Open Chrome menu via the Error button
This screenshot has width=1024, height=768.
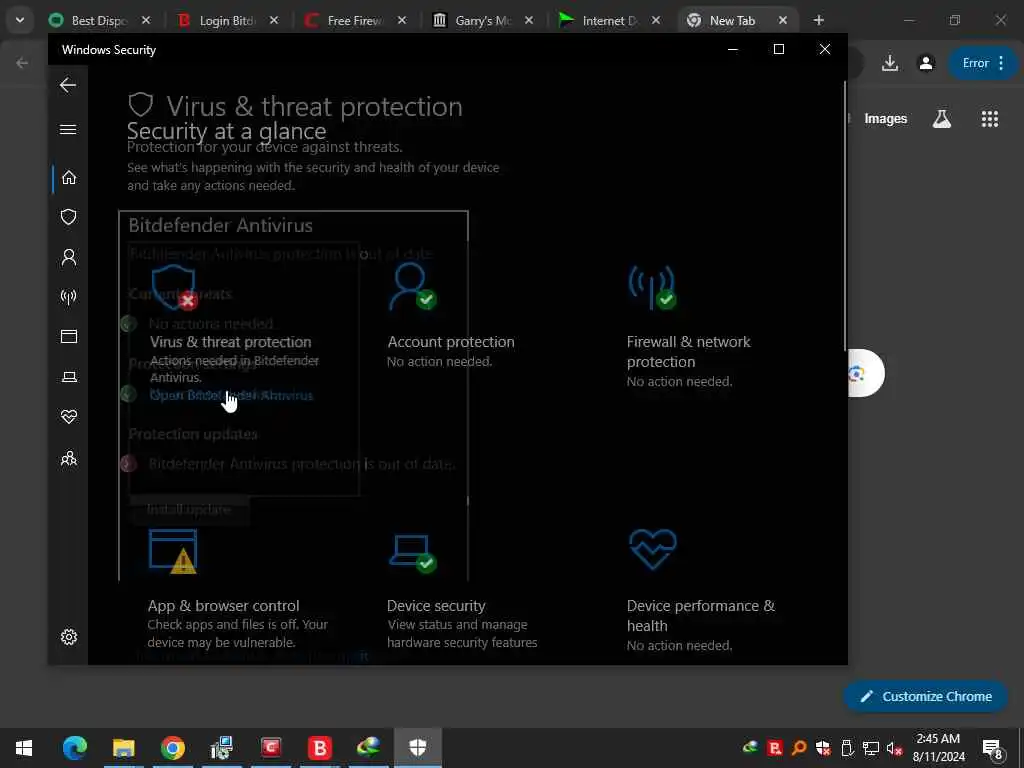click(982, 63)
